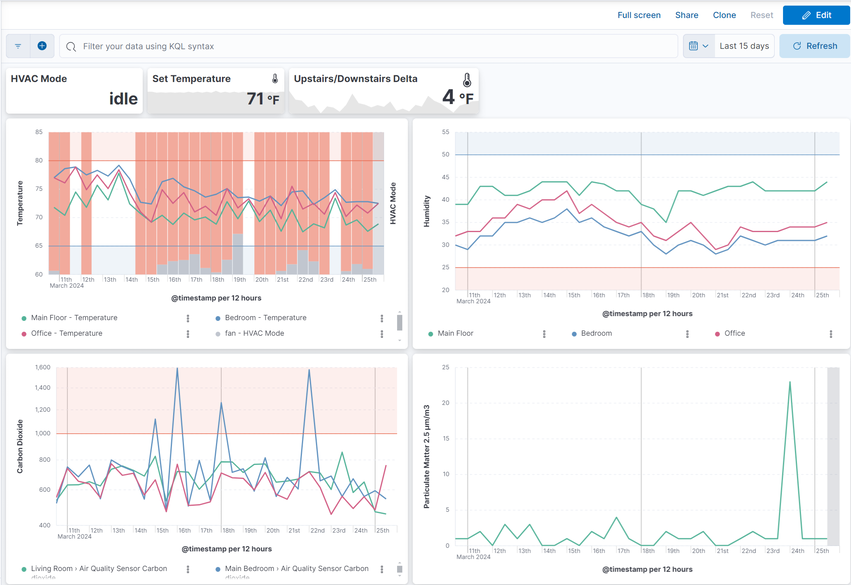Screen dimensions: 851x585
Task: Click the Edit dashboard button
Action: tap(816, 15)
